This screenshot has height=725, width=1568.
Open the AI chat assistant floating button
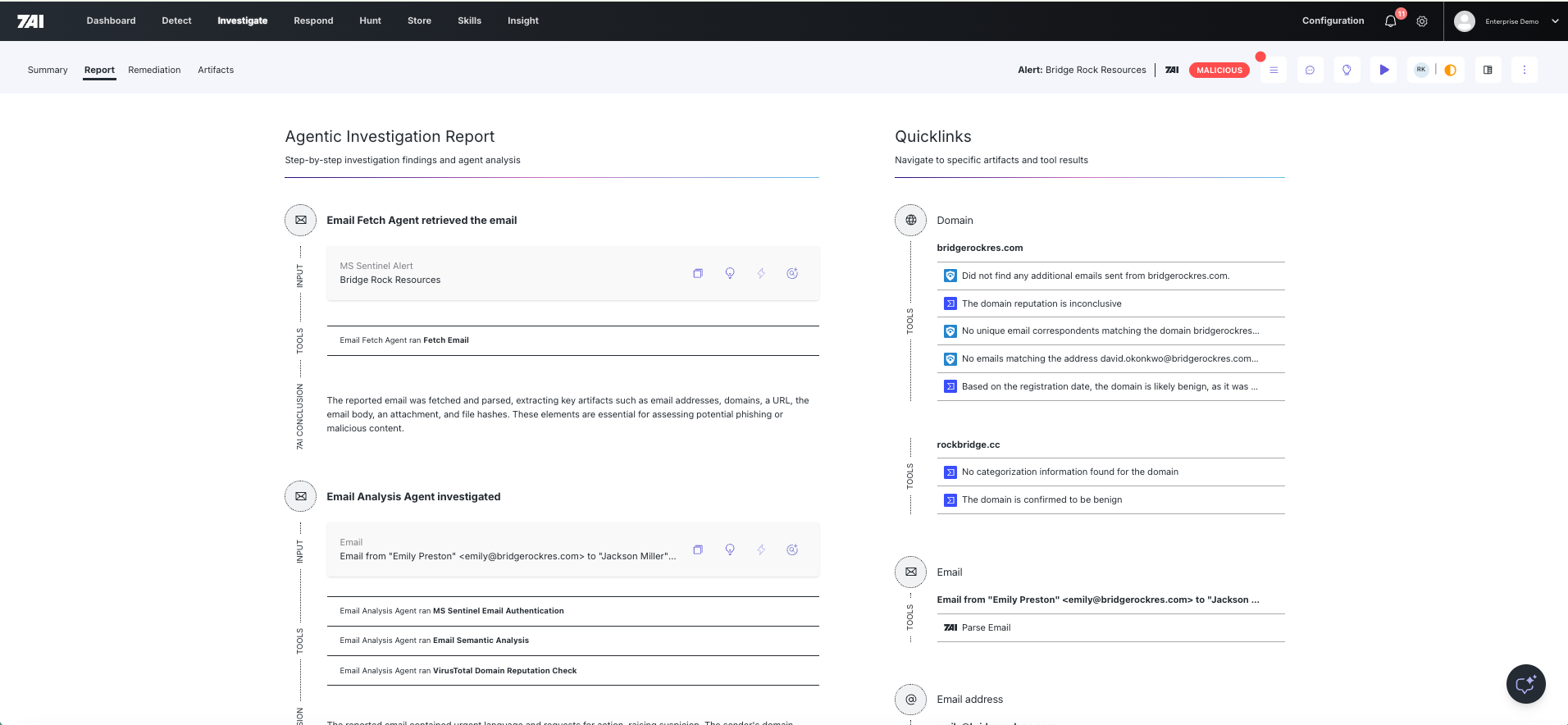1526,684
